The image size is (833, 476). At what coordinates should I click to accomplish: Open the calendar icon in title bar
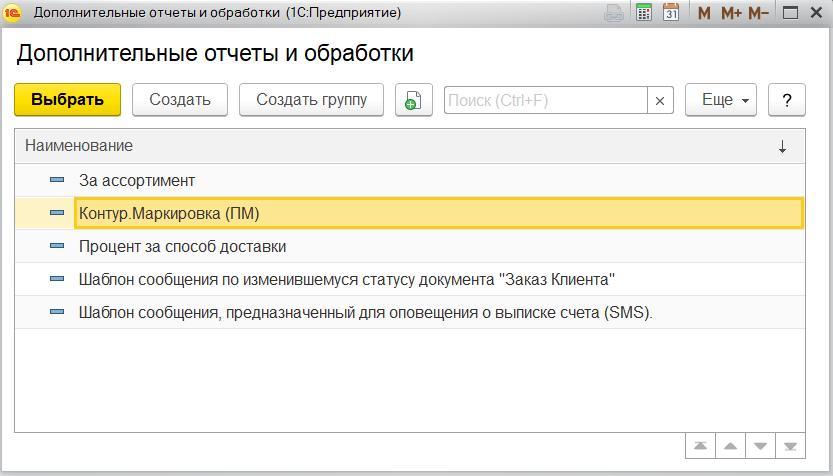(671, 13)
